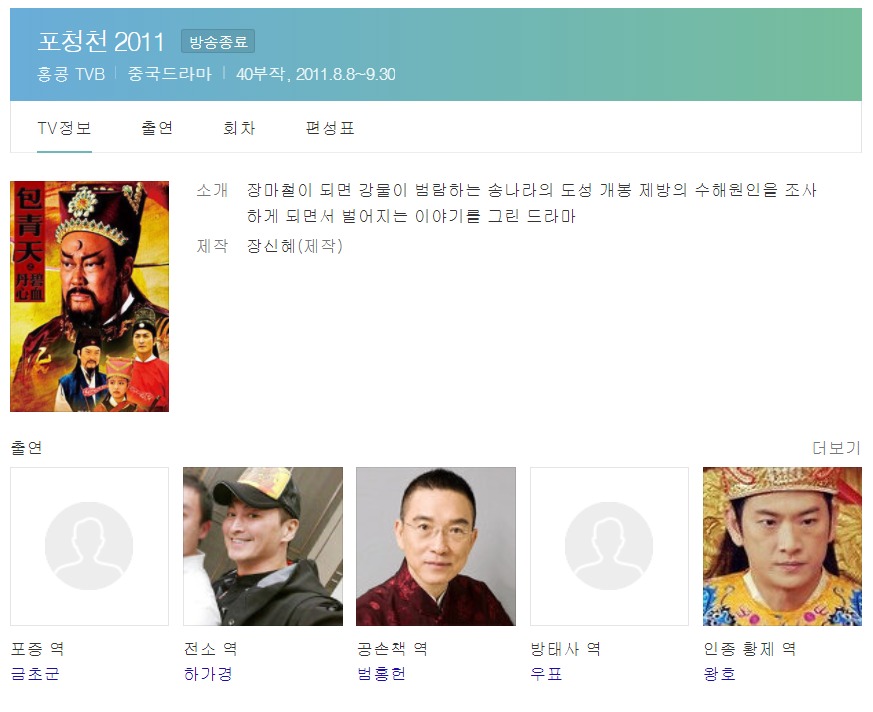Follow the 왕호 actor link
The height and width of the screenshot is (712, 873).
719,674
